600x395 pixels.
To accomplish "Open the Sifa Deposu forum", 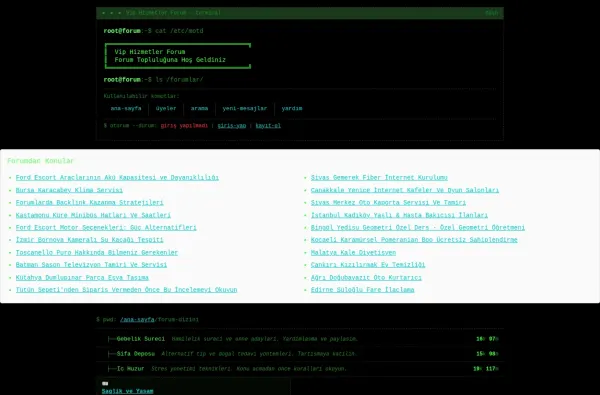I will (135, 354).
